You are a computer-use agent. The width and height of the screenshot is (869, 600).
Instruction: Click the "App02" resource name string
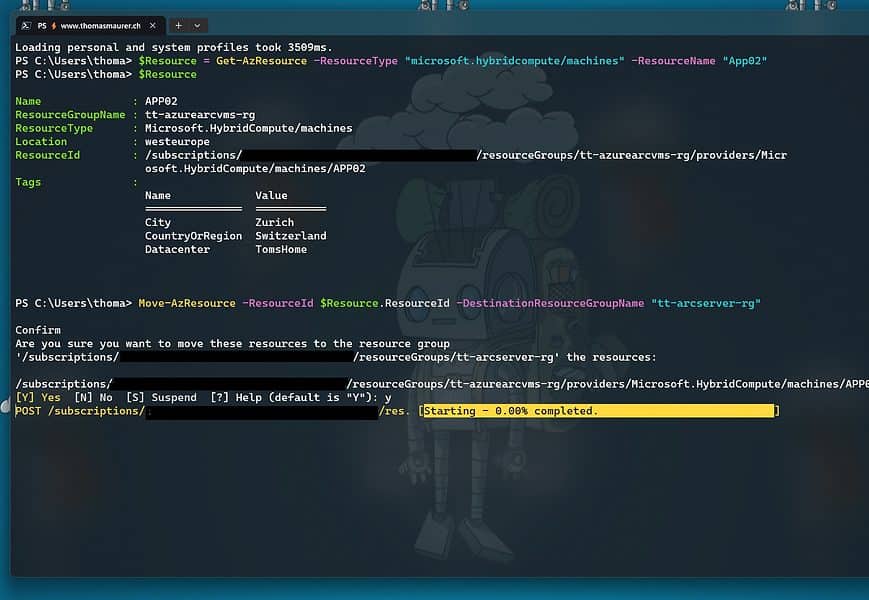[x=744, y=61]
